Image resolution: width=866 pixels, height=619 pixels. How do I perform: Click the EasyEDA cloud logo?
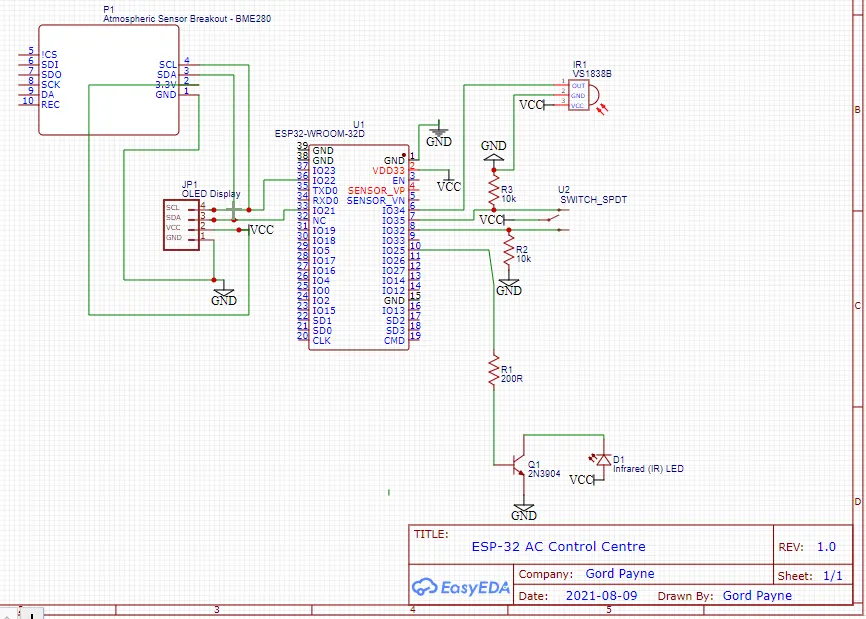point(461,587)
